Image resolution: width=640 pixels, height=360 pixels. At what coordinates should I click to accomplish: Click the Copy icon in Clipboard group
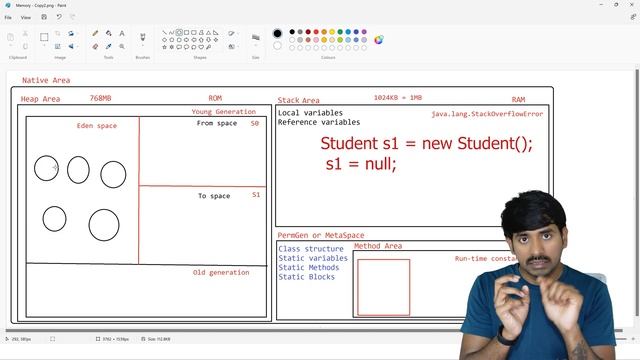click(x=25, y=46)
